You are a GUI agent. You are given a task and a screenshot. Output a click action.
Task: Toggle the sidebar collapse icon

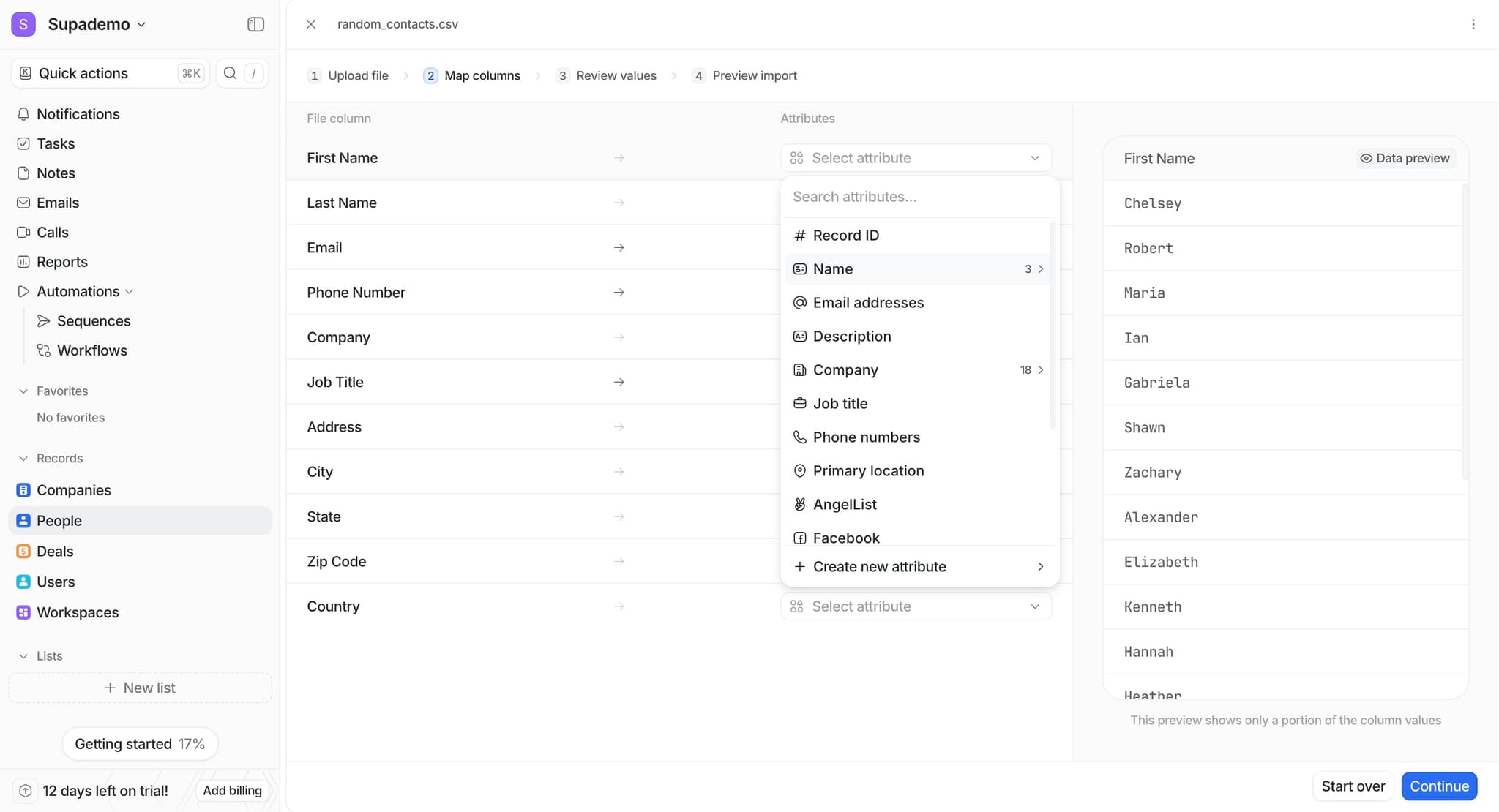[255, 24]
